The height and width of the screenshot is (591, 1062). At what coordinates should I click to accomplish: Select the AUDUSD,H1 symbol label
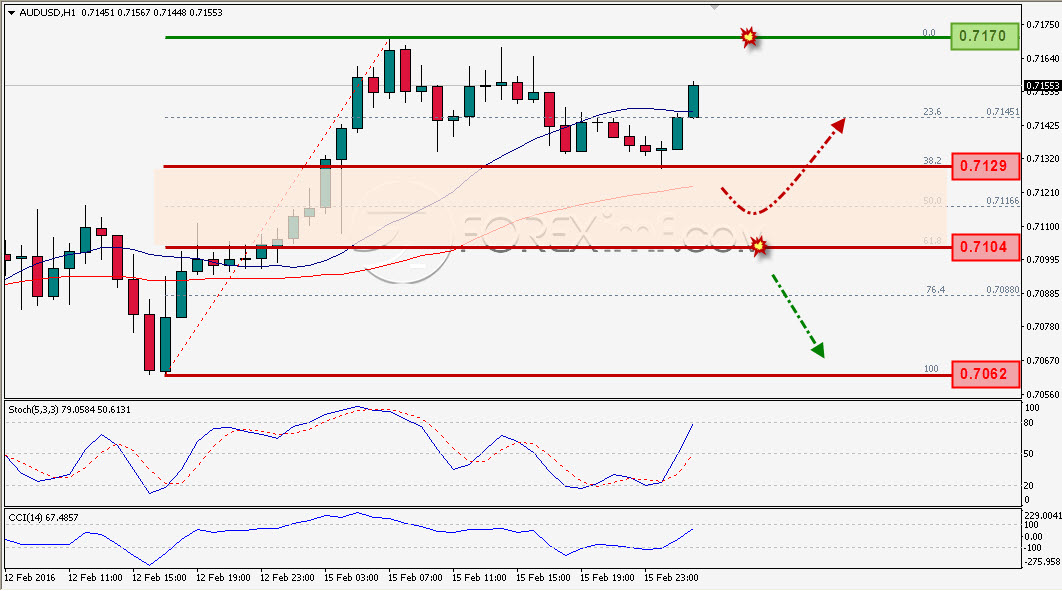click(x=47, y=13)
